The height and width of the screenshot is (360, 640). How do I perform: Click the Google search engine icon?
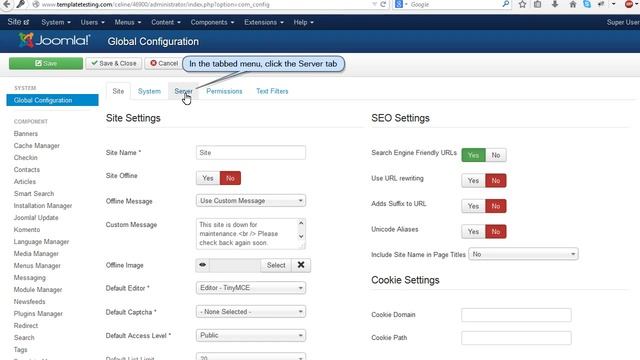[x=399, y=4]
